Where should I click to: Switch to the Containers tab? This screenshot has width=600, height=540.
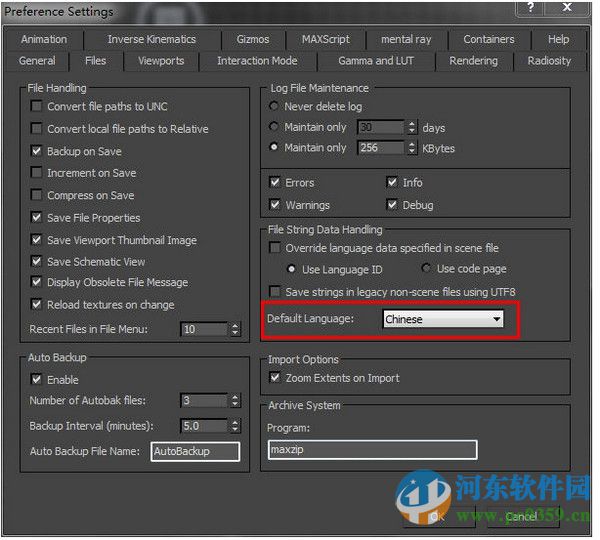click(489, 39)
